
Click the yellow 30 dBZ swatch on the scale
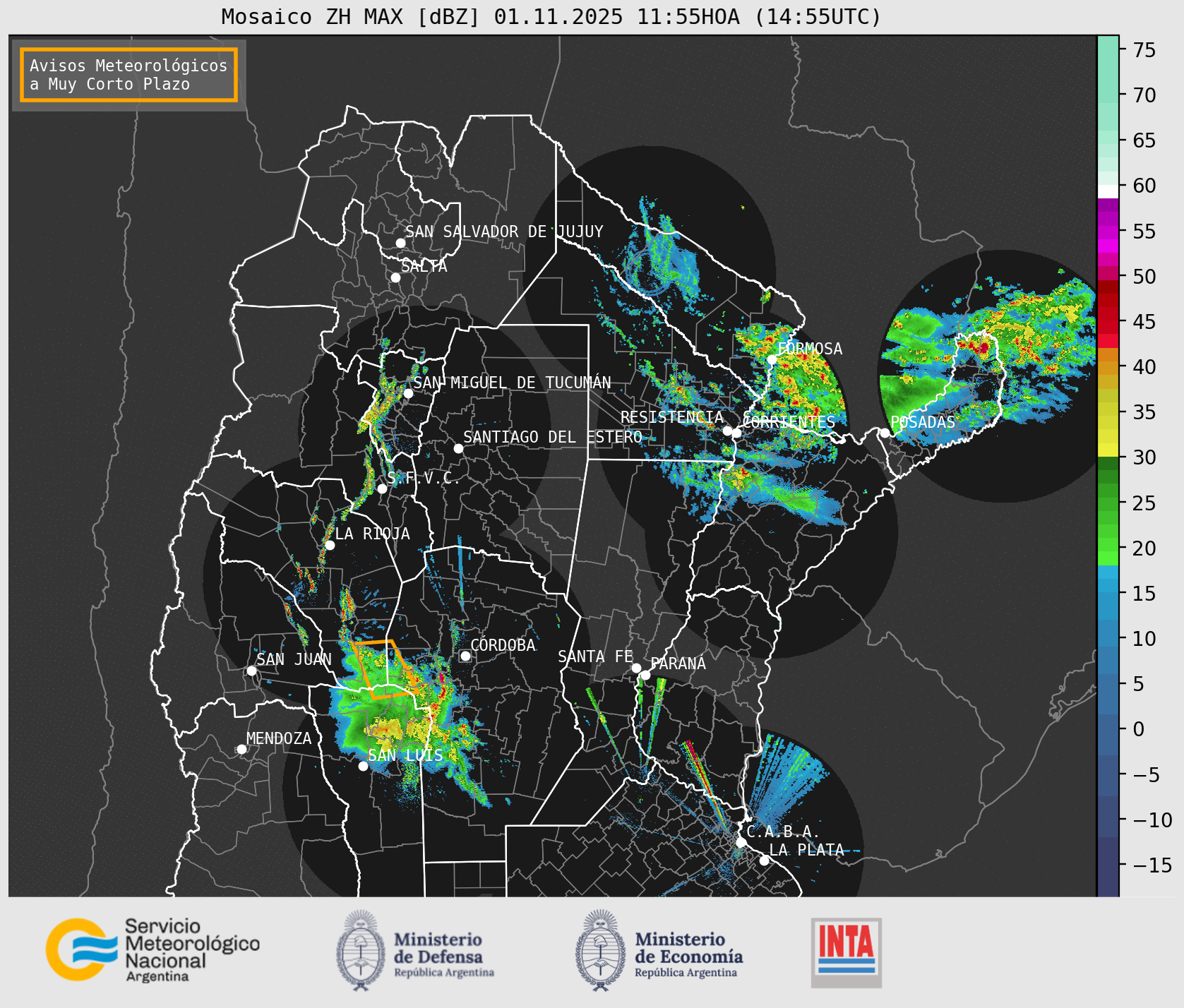tap(1108, 450)
